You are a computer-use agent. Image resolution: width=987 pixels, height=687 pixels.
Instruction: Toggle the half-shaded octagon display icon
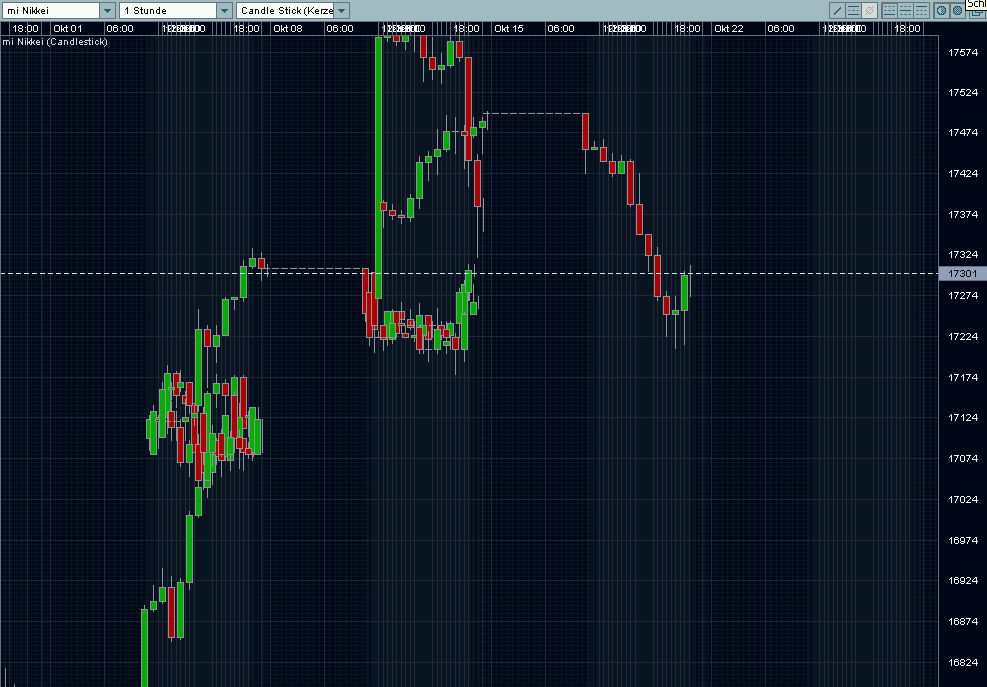point(942,11)
